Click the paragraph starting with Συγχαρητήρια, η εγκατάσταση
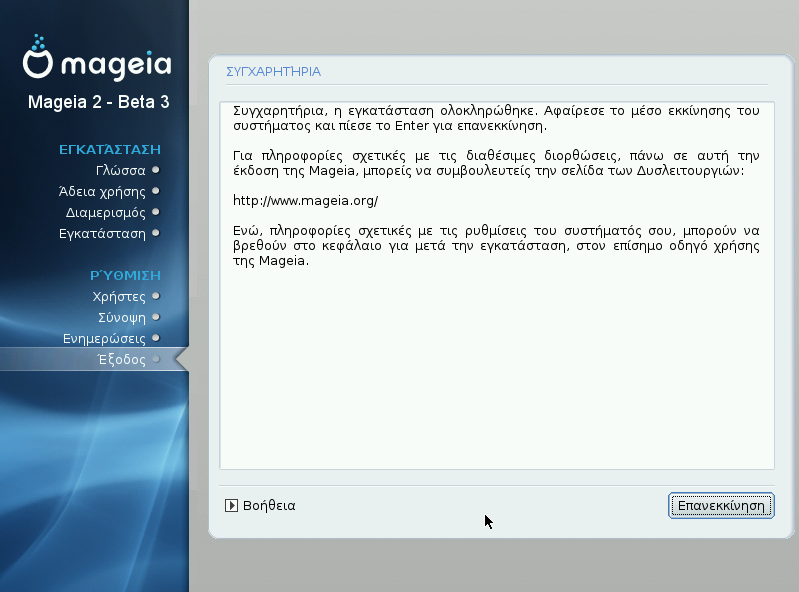Viewport: 799px width, 592px height. point(496,118)
